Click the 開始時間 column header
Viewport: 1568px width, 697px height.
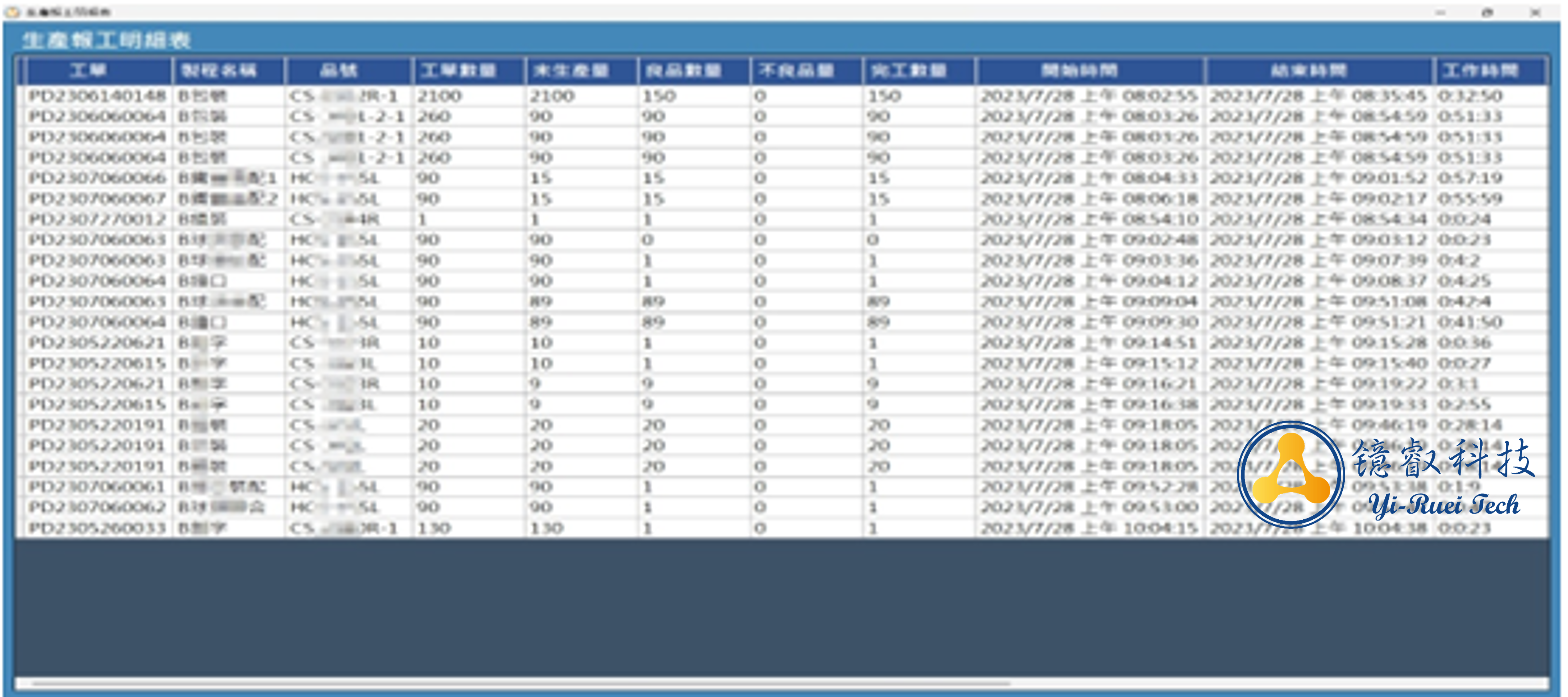[x=1090, y=71]
